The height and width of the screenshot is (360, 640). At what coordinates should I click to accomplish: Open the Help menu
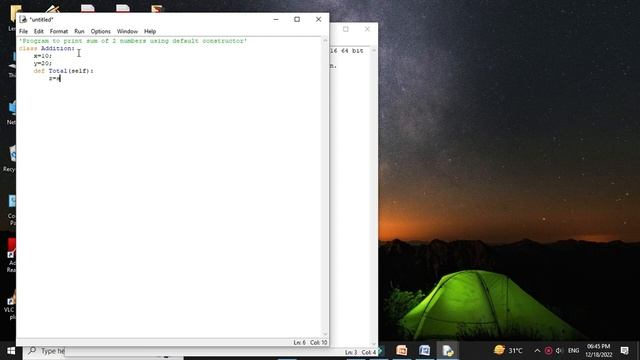150,31
